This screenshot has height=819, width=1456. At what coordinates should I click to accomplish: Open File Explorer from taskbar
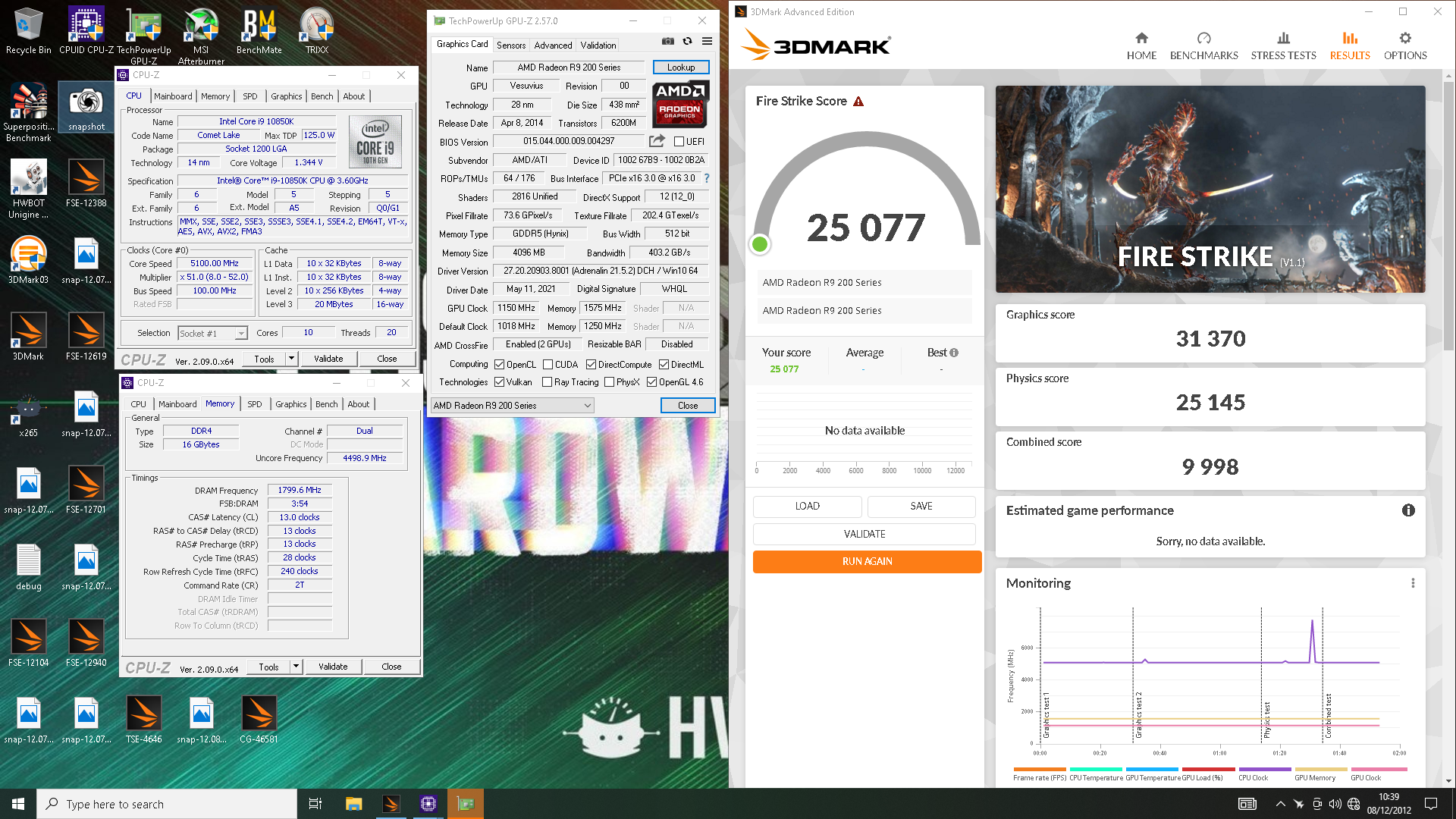(353, 804)
